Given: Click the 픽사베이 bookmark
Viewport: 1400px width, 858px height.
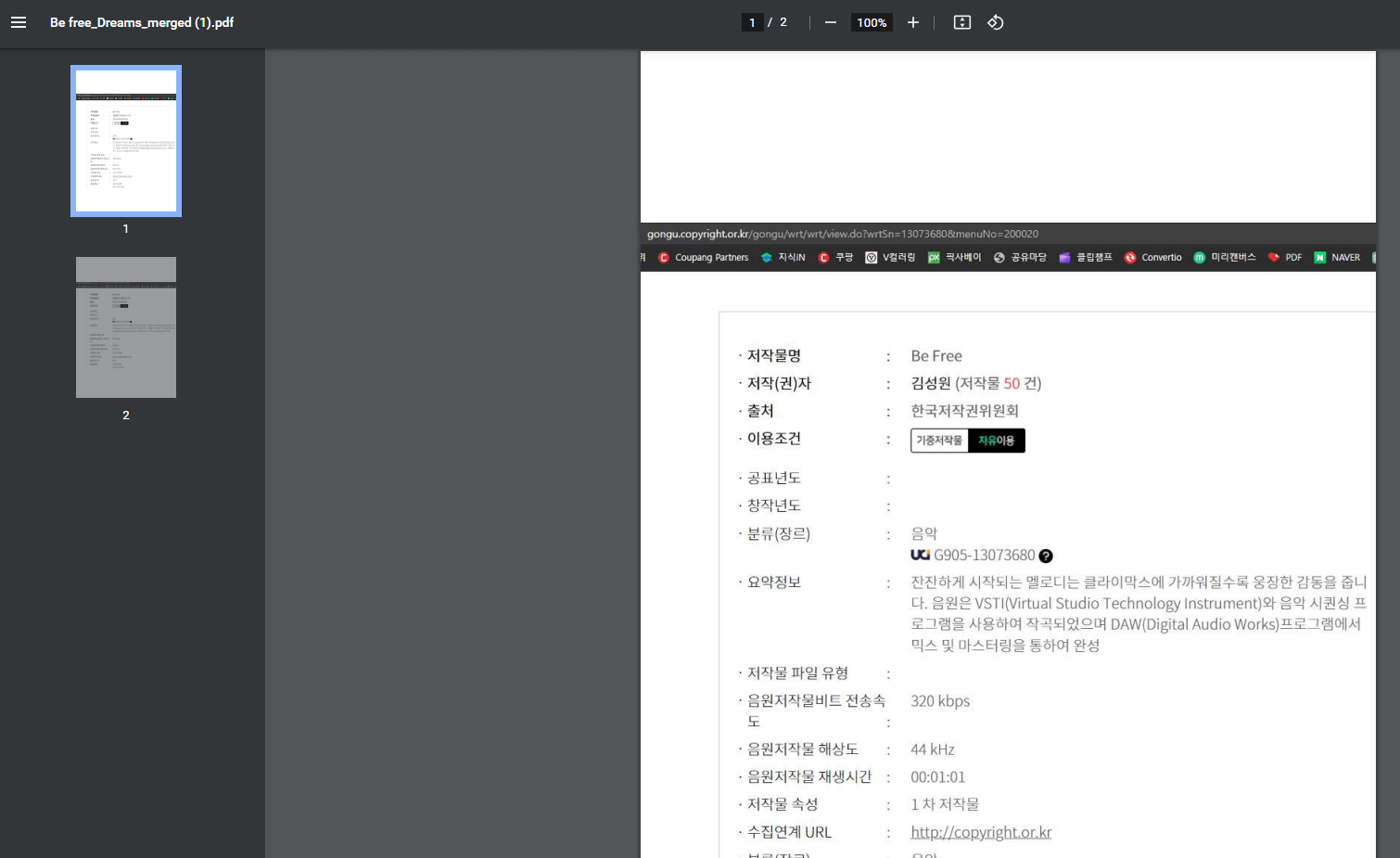Looking at the screenshot, I should click(x=954, y=258).
